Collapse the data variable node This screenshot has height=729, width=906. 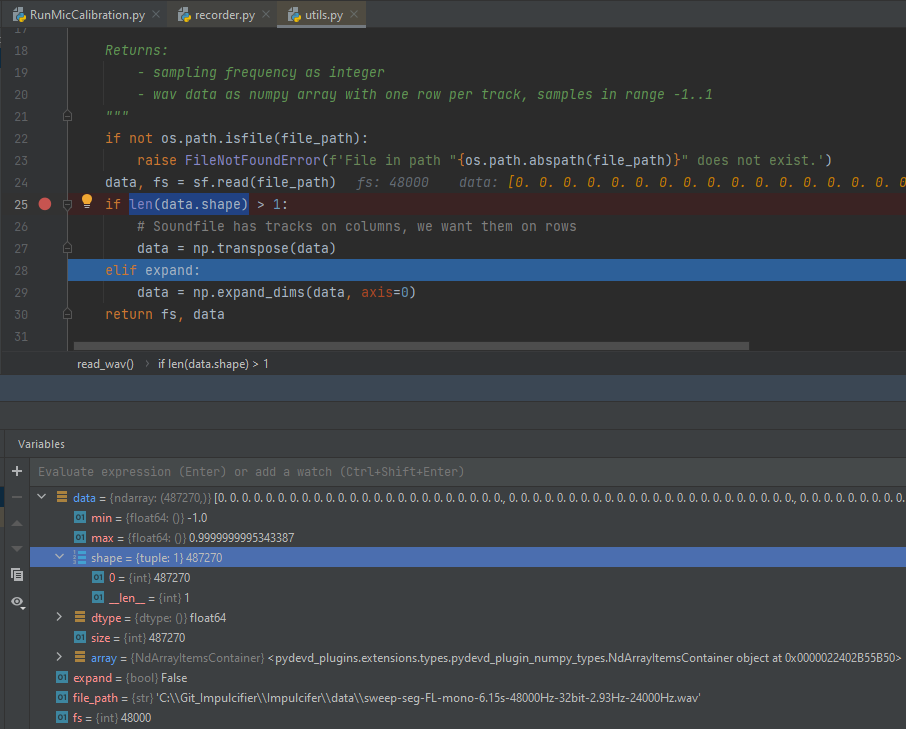pos(41,496)
